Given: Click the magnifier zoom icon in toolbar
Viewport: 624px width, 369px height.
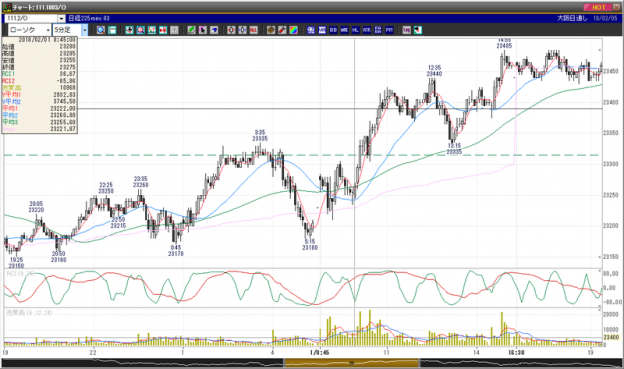Looking at the screenshot, I should click(x=101, y=30).
